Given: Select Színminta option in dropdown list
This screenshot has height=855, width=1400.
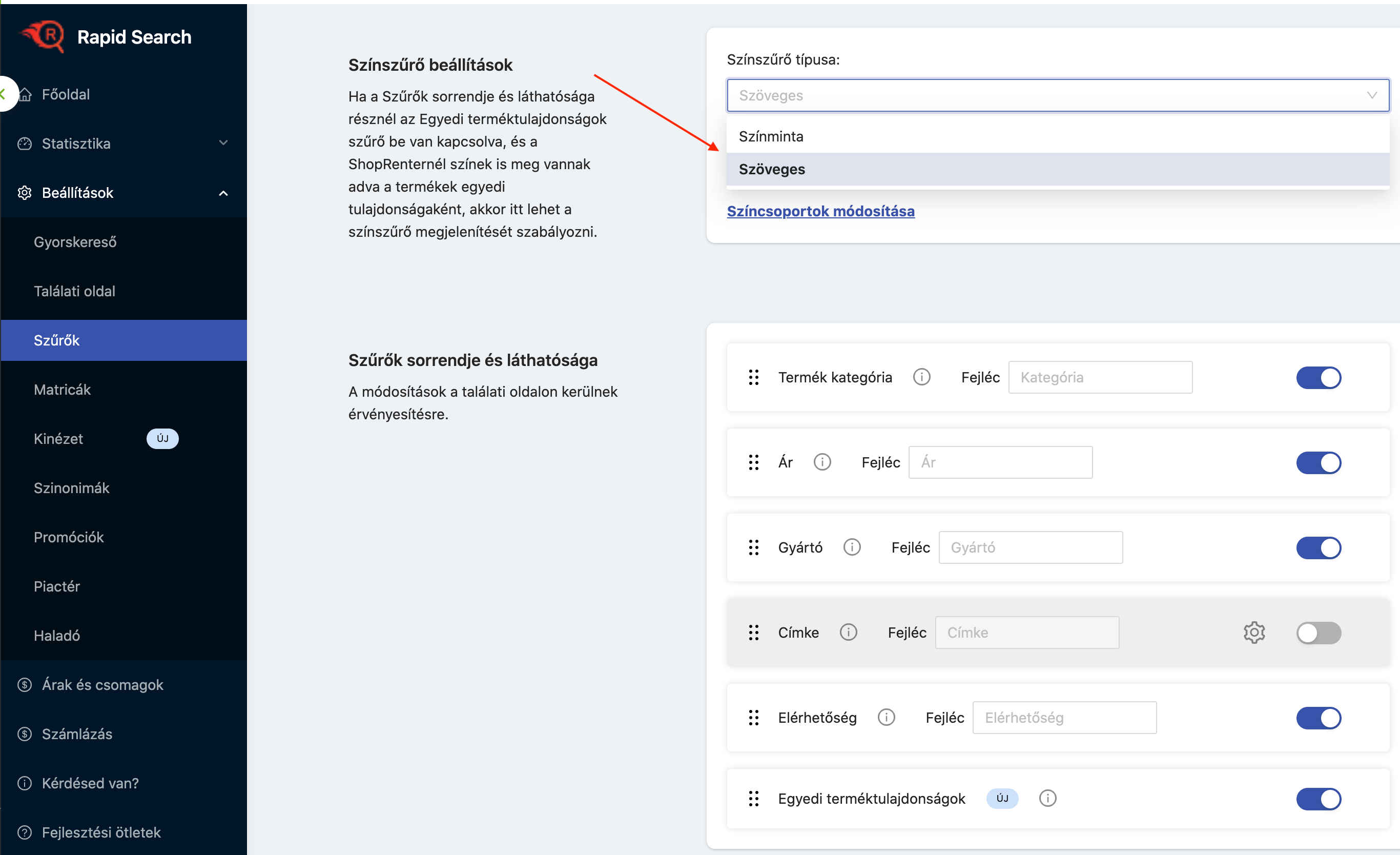Looking at the screenshot, I should coord(771,136).
